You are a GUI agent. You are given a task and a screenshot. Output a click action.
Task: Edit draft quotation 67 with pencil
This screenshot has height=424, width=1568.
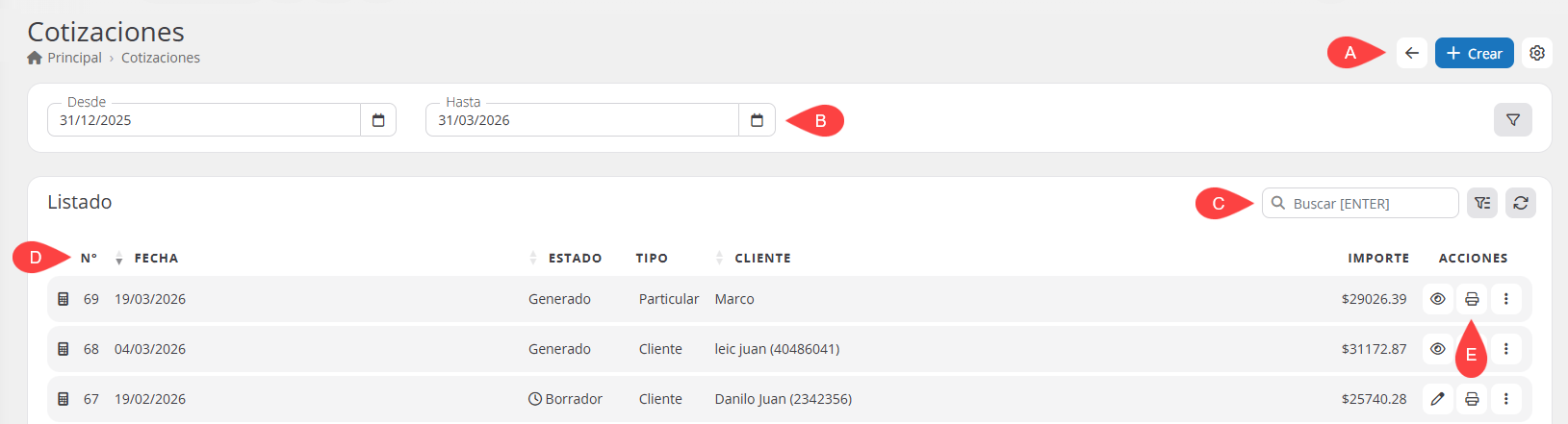tap(1437, 399)
